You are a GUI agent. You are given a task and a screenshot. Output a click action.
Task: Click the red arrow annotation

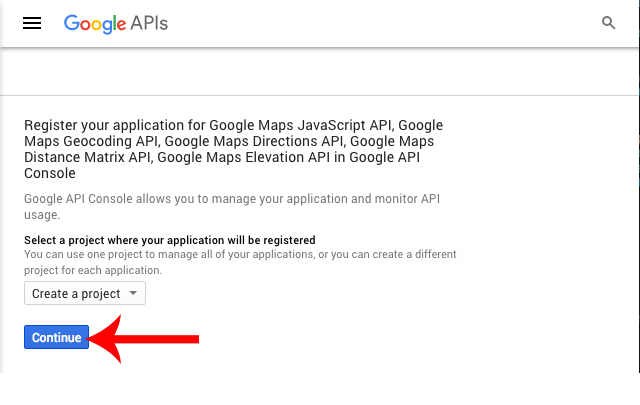(x=143, y=339)
